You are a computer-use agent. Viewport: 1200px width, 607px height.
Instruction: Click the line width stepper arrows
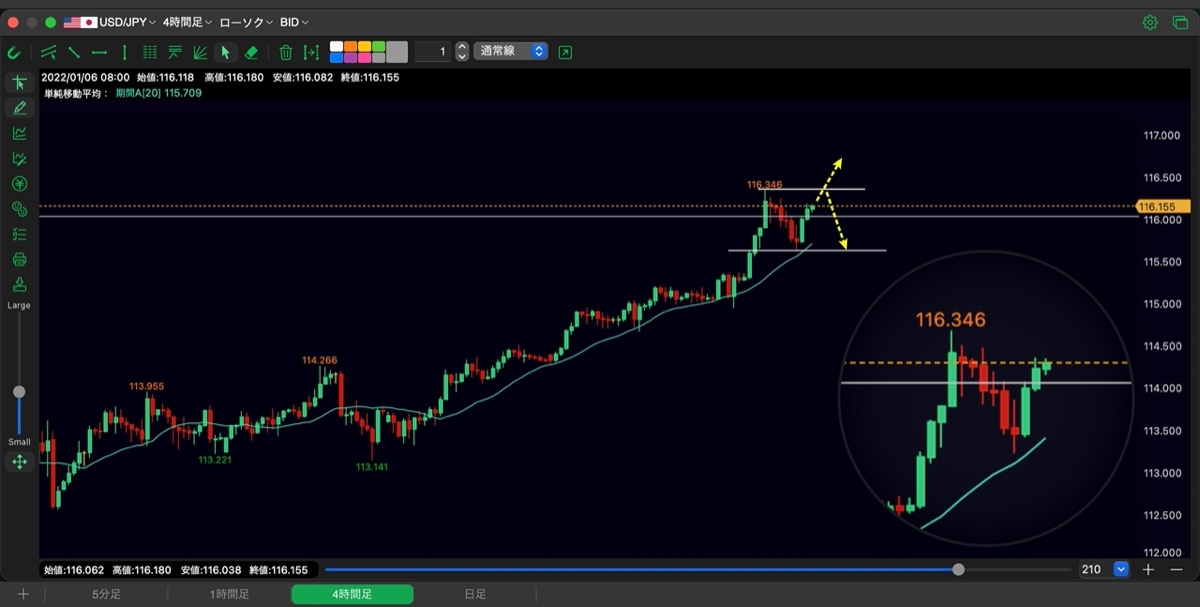462,51
